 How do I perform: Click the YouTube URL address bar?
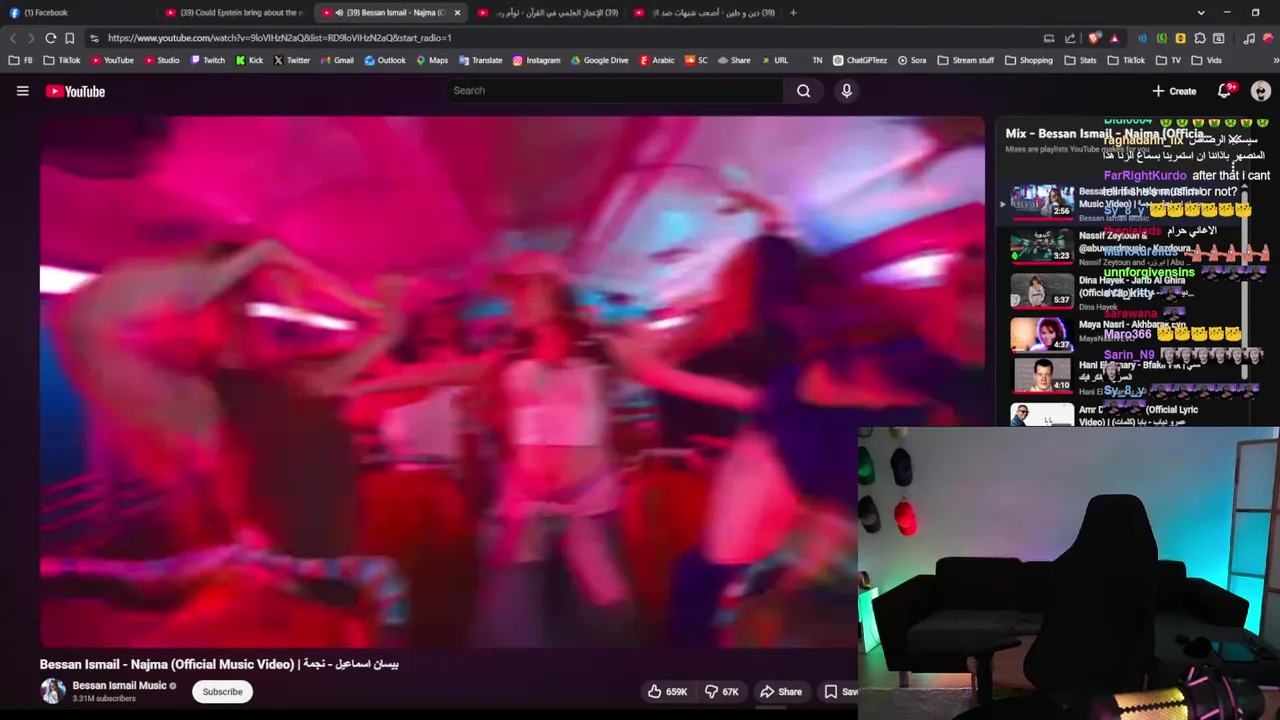pos(560,38)
